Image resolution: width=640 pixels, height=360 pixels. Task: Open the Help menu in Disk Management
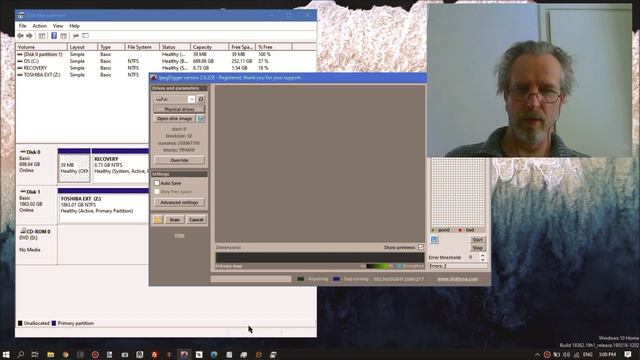(74, 26)
